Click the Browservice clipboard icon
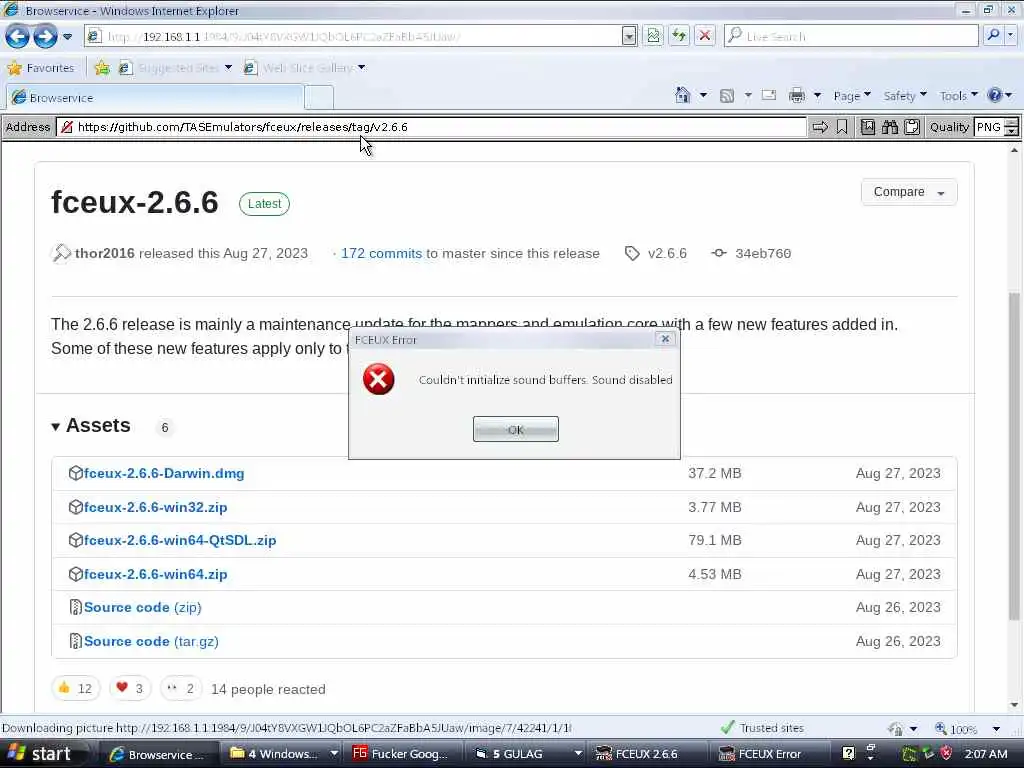This screenshot has width=1024, height=768. 912,127
